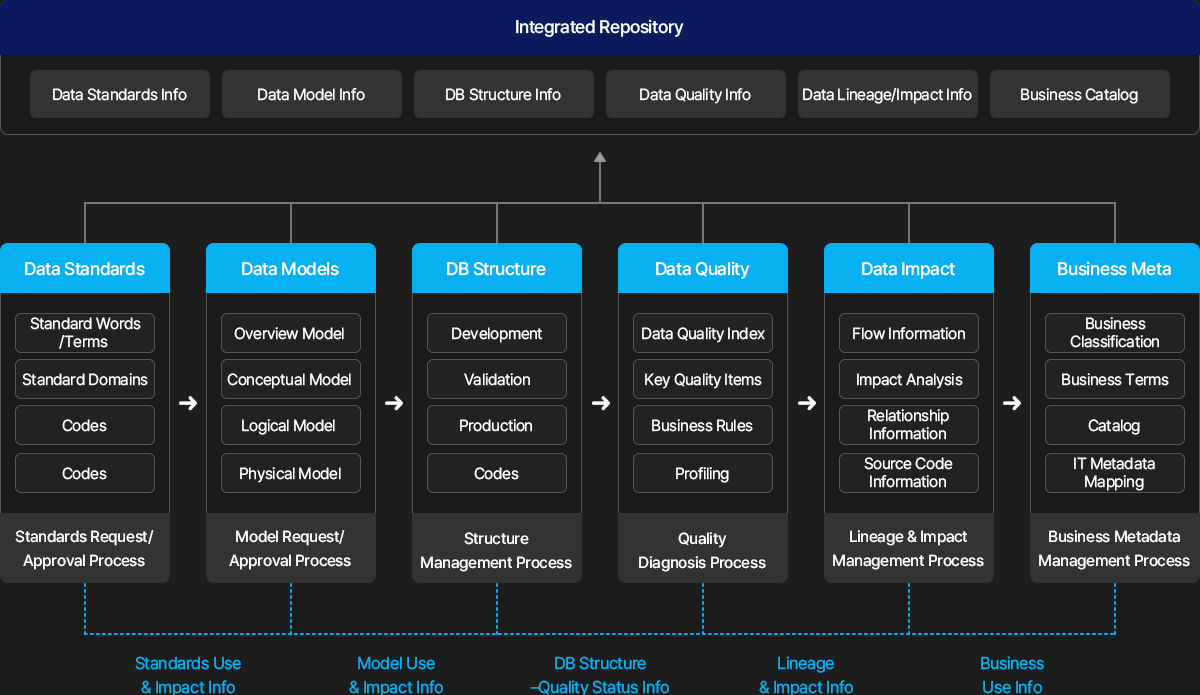
Task: Click arrow between DB Structure and Data Quality
Action: 600,403
